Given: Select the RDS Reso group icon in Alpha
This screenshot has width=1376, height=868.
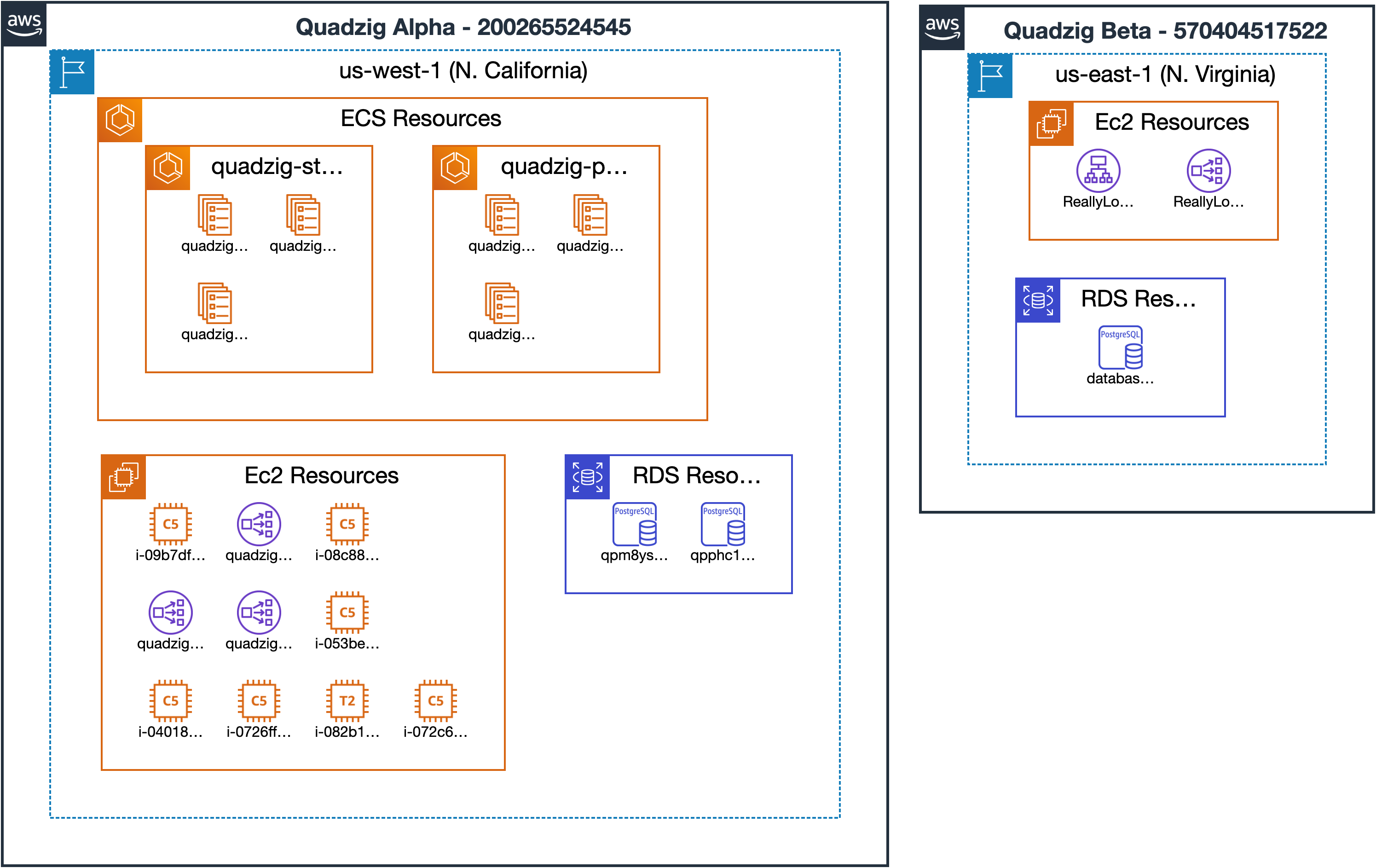Looking at the screenshot, I should pyautogui.click(x=587, y=477).
